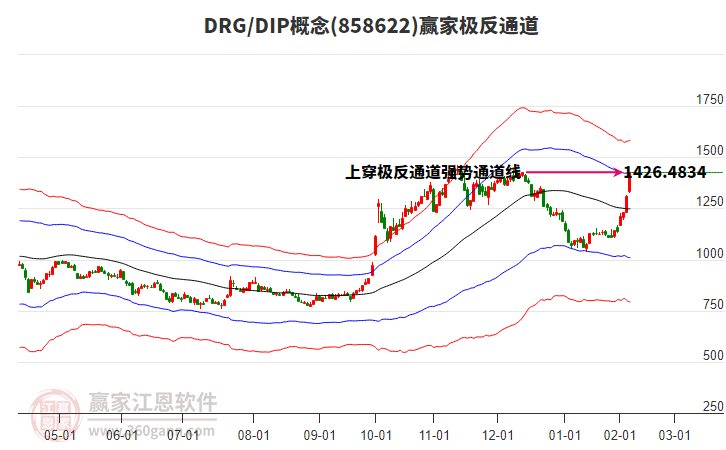Viewport: 726px width, 450px height.
Task: Click the y-axis label 500
Action: coord(713,356)
